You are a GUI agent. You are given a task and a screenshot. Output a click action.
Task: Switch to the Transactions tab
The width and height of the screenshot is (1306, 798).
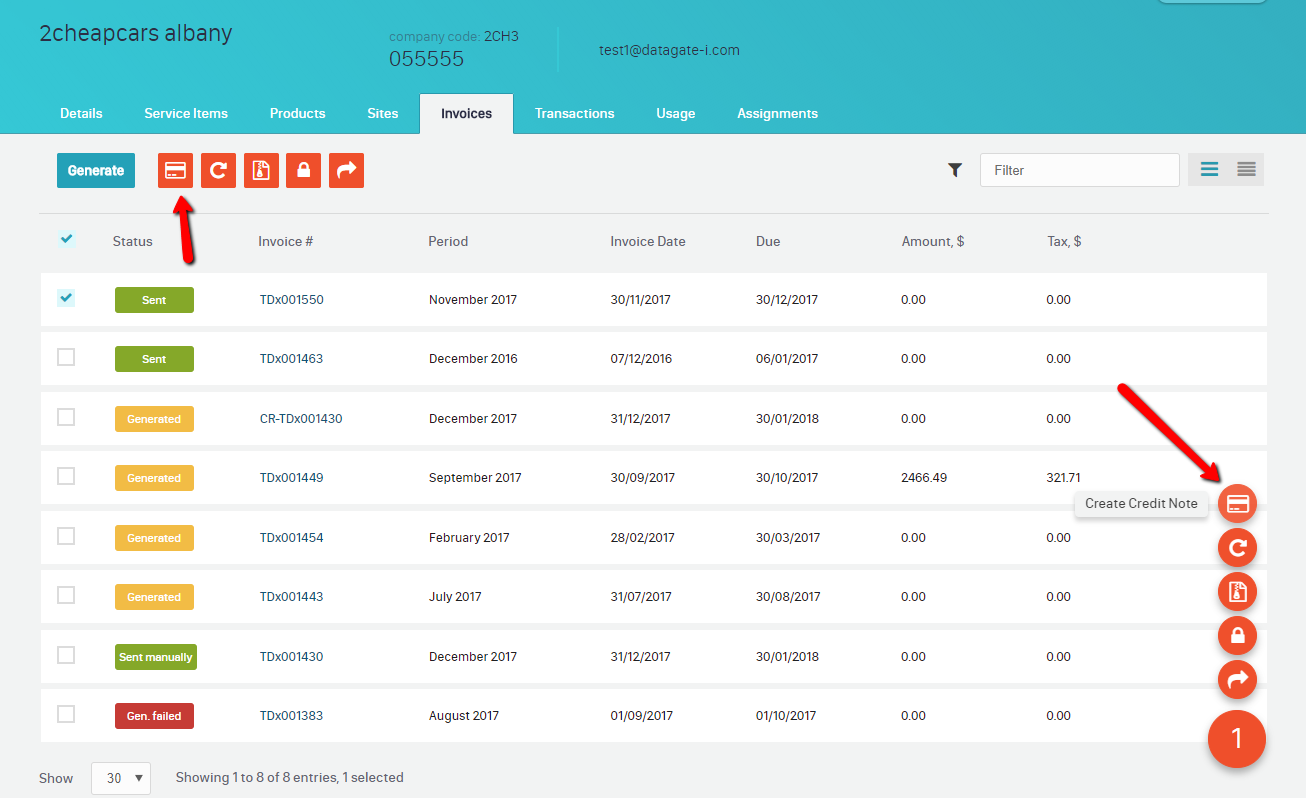coord(574,113)
